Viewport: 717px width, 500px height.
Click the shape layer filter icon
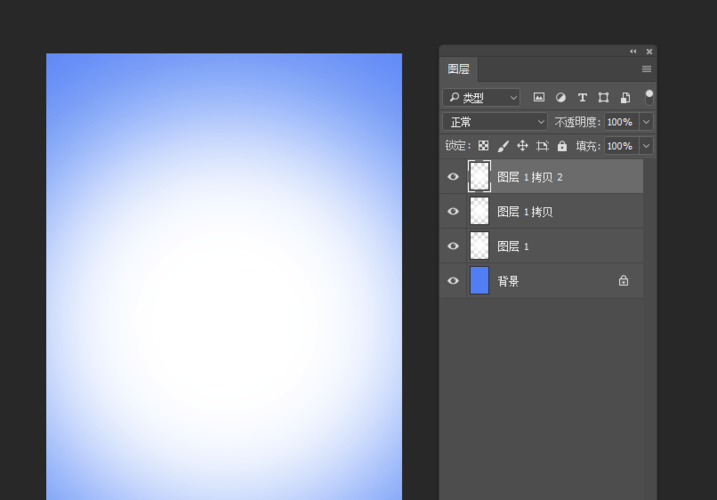tap(603, 97)
